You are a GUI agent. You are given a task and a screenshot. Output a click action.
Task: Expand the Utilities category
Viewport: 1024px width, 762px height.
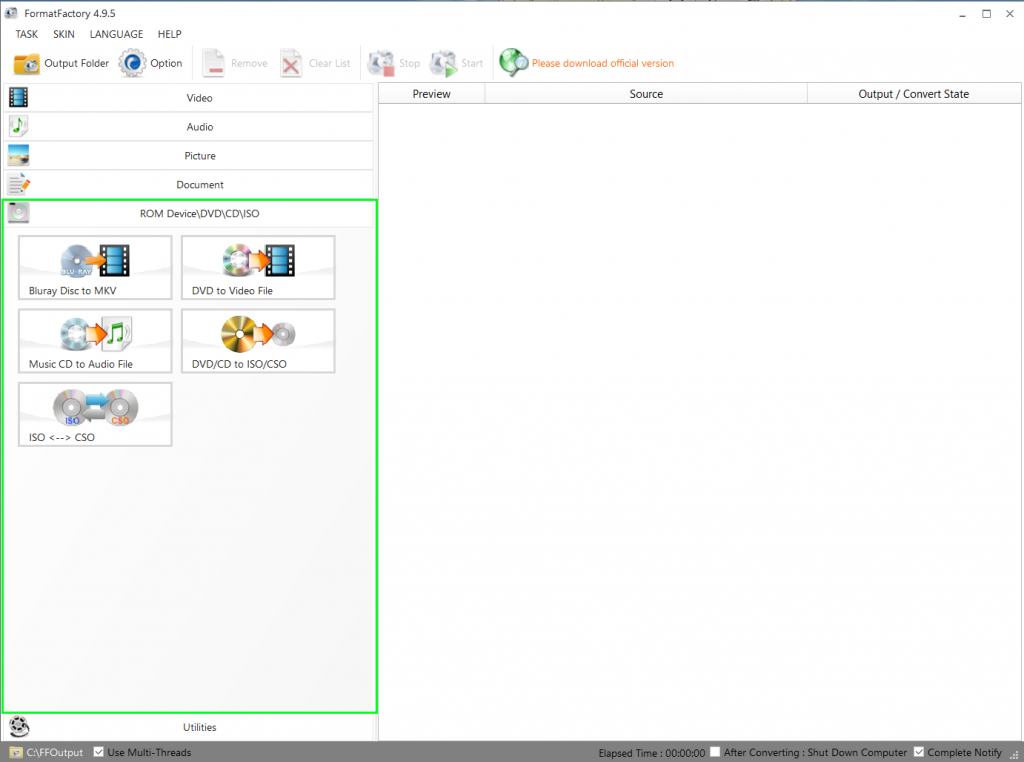[189, 727]
